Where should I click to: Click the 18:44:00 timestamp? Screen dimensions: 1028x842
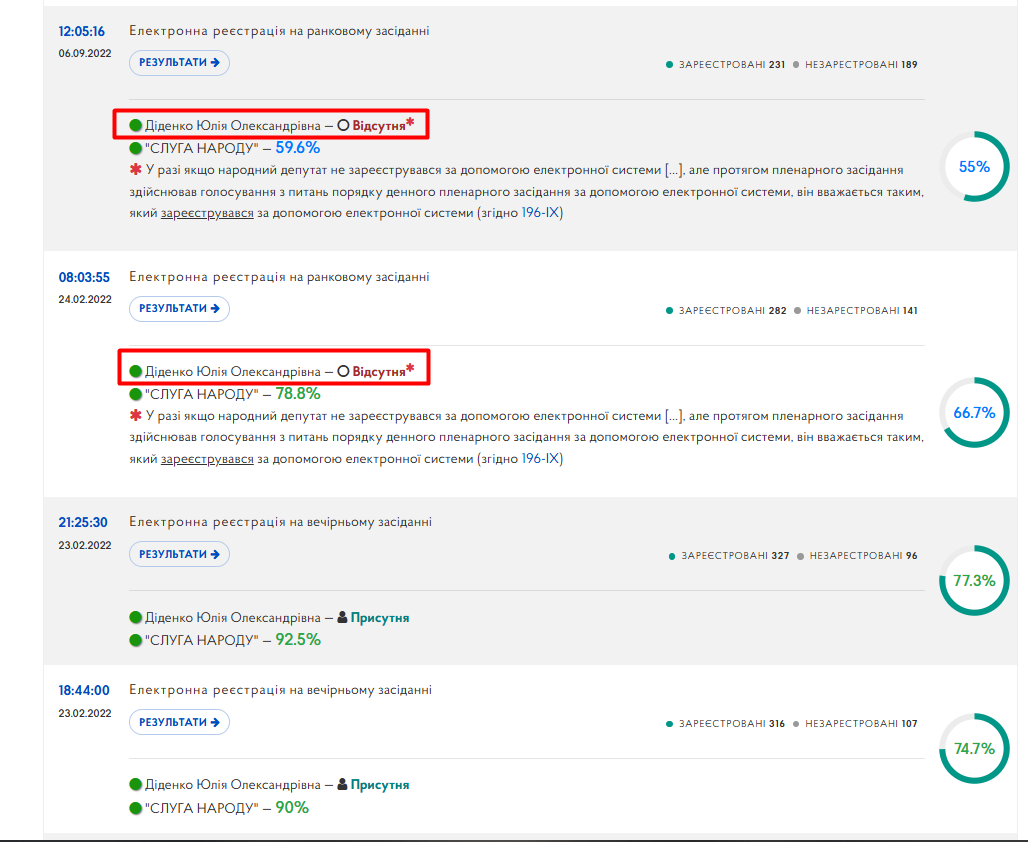(x=84, y=691)
